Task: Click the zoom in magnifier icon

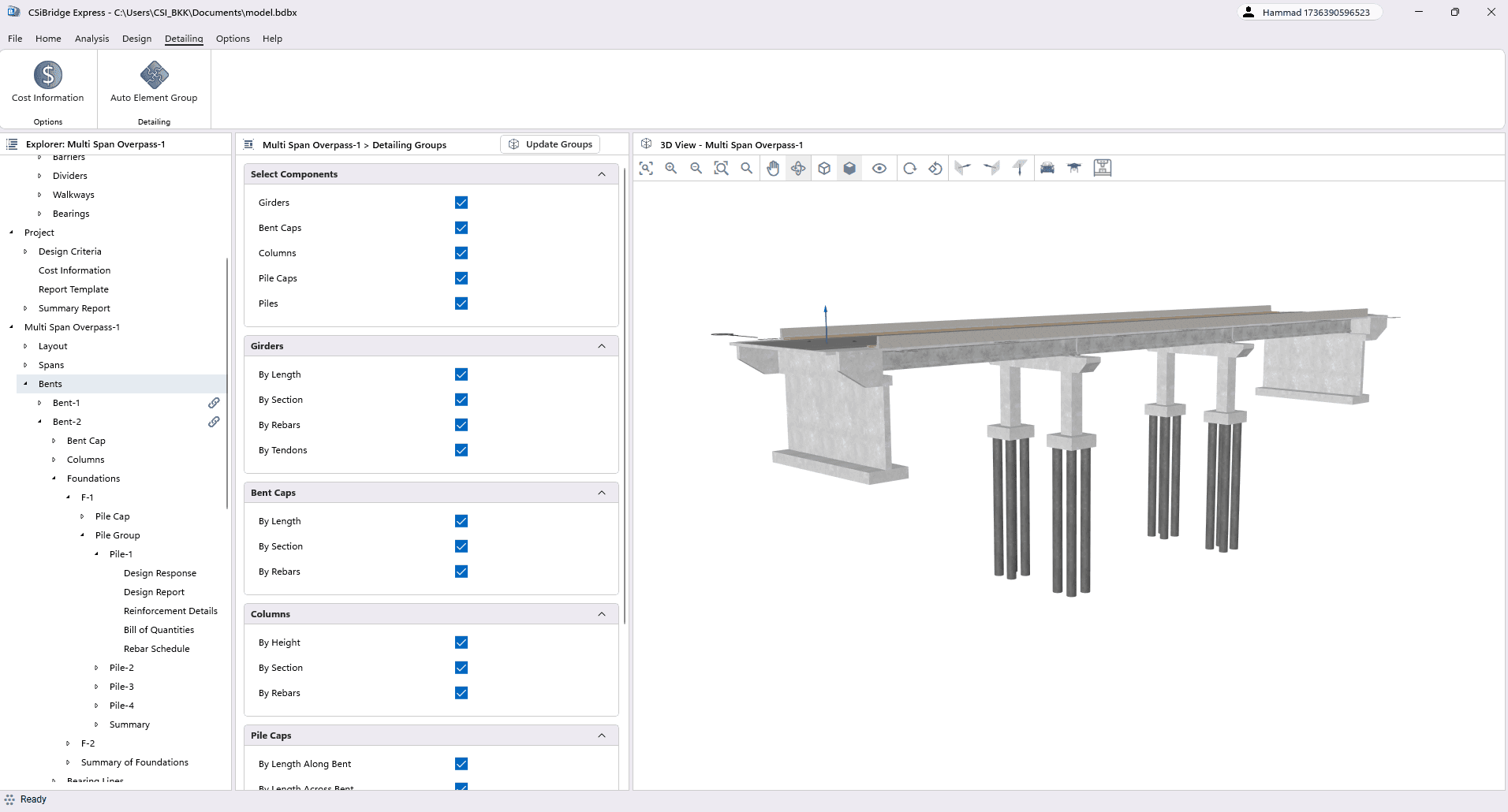Action: (x=671, y=168)
